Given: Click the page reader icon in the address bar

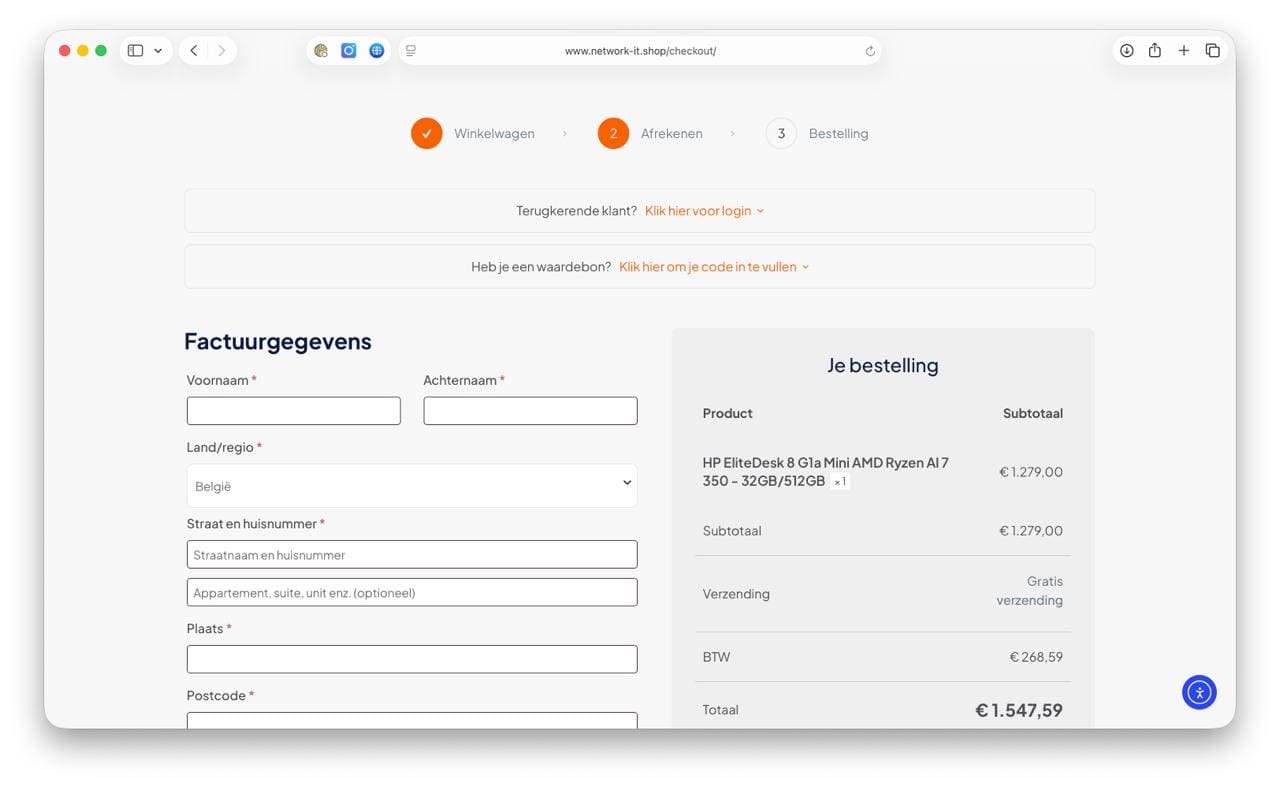Looking at the screenshot, I should (x=411, y=51).
